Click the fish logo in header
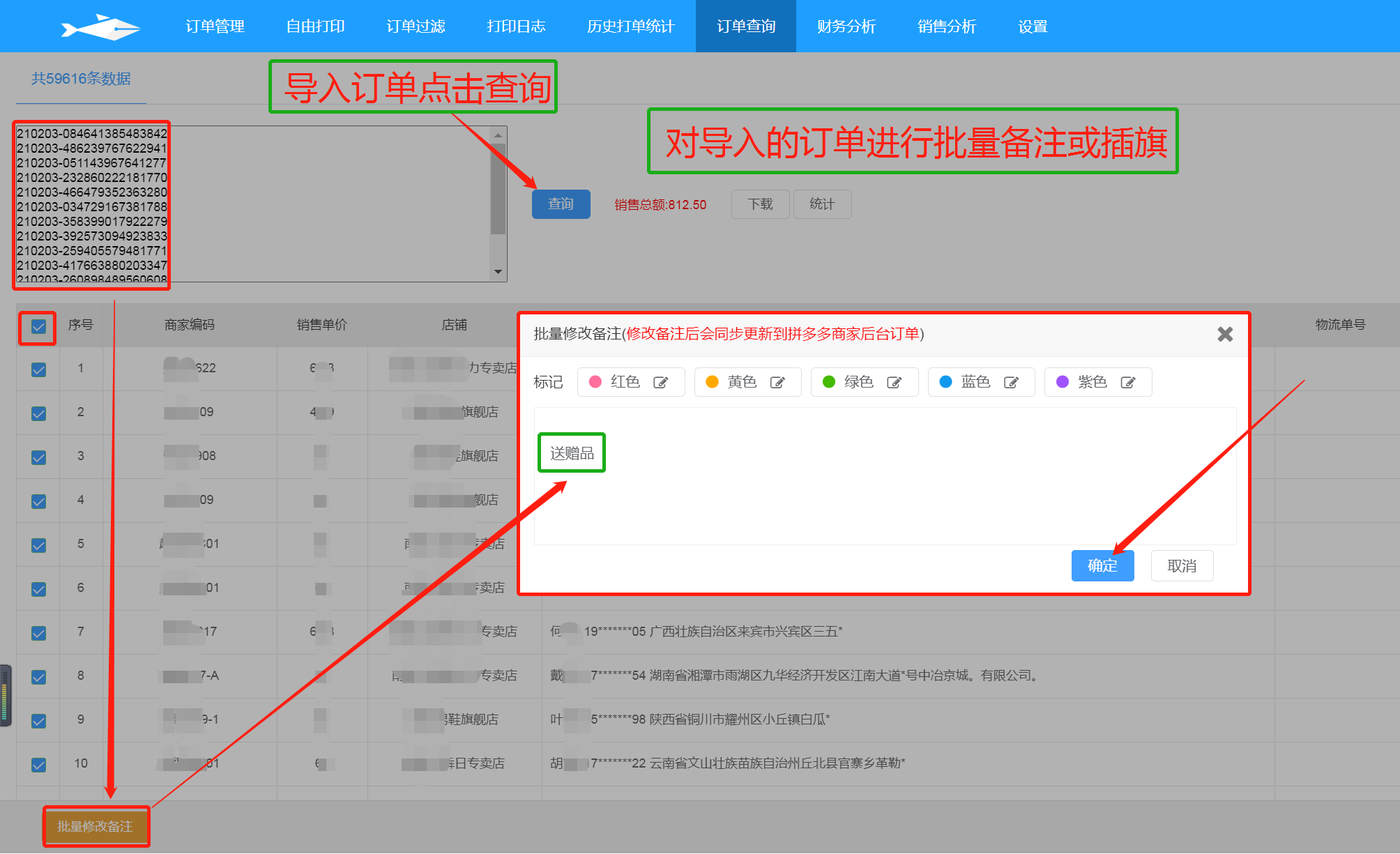1400x854 pixels. click(101, 26)
